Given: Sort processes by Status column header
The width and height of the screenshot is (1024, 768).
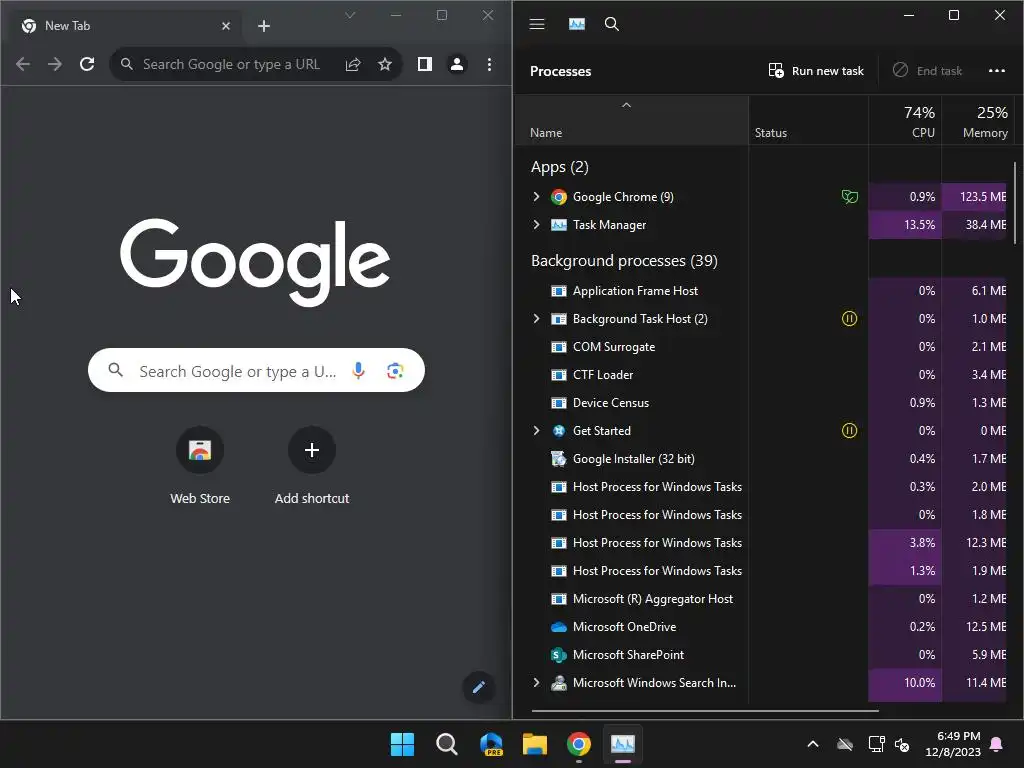Looking at the screenshot, I should click(x=808, y=121).
